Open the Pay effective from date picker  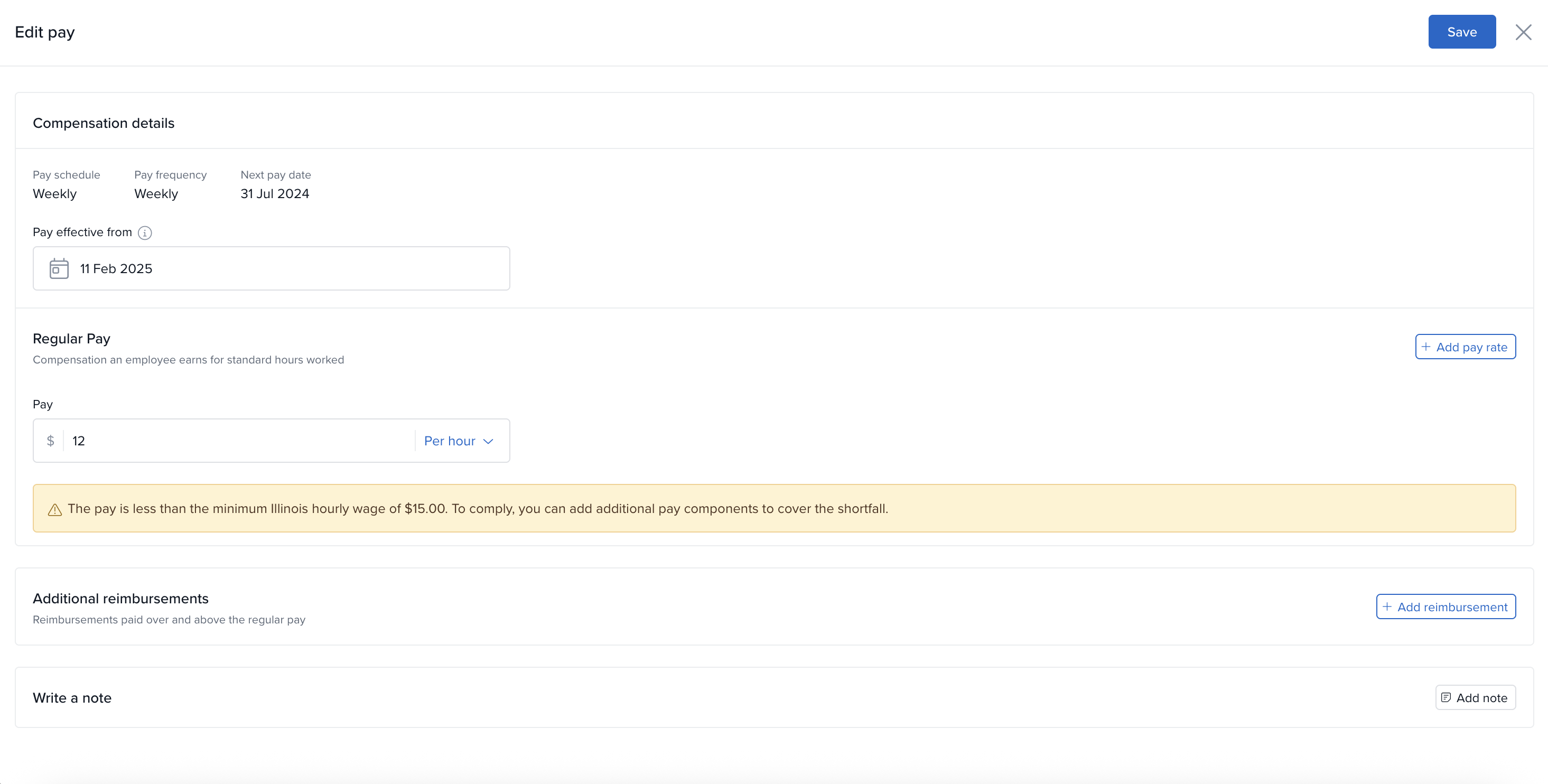click(x=271, y=268)
